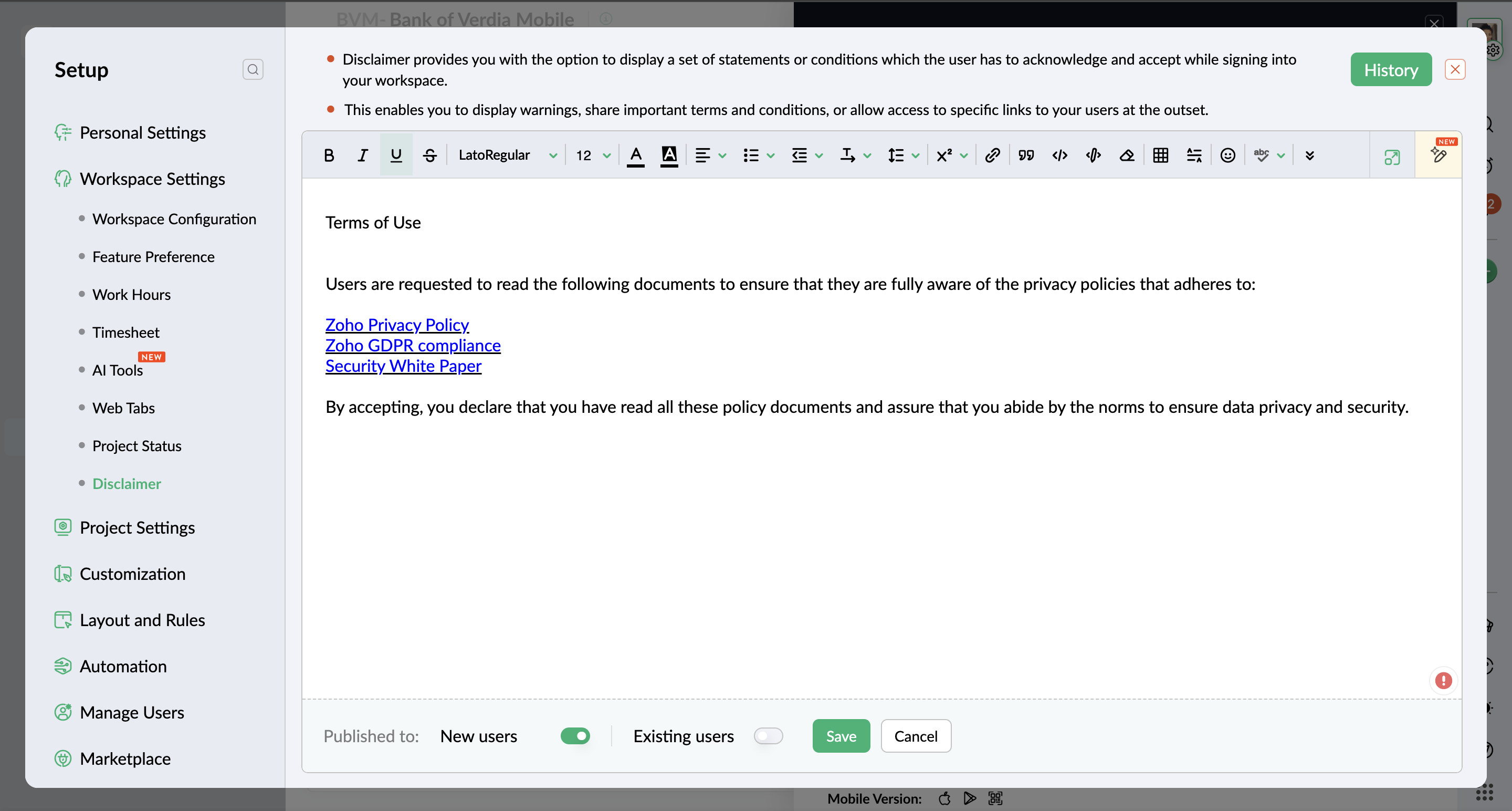
Task: Open the Zoho Privacy Policy link
Action: 397,324
